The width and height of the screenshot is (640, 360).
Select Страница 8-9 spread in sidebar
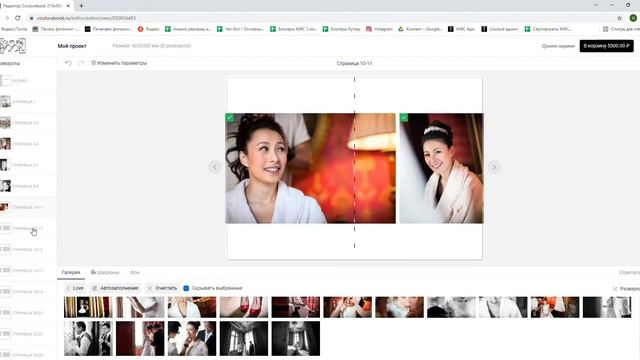[x=27, y=186]
